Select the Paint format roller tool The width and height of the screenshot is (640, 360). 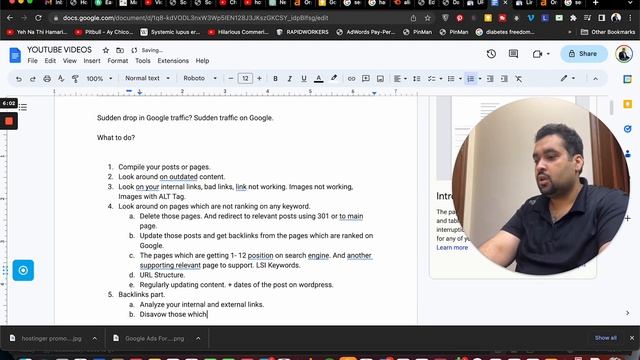[x=75, y=79]
